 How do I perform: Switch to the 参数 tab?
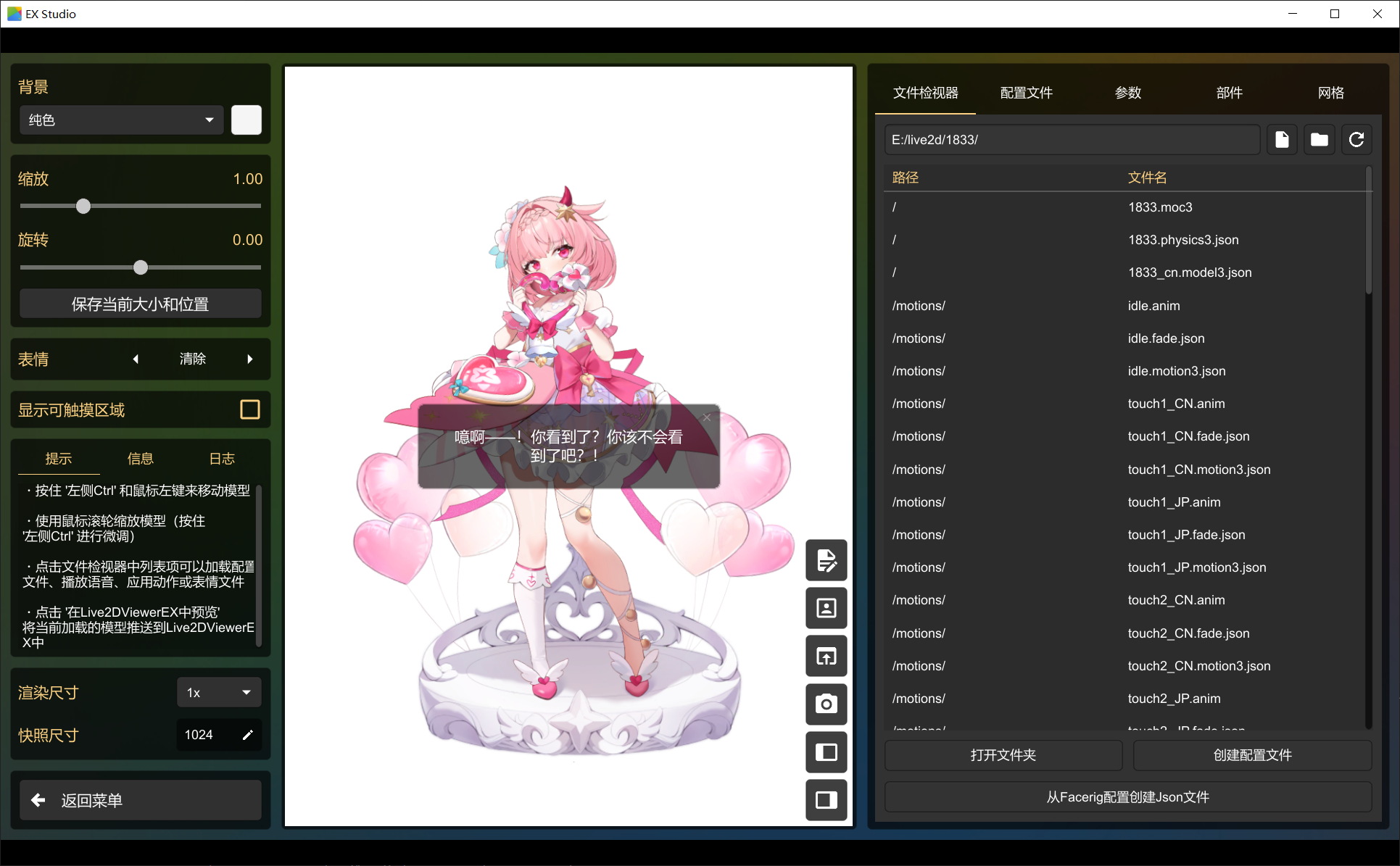[x=1128, y=93]
